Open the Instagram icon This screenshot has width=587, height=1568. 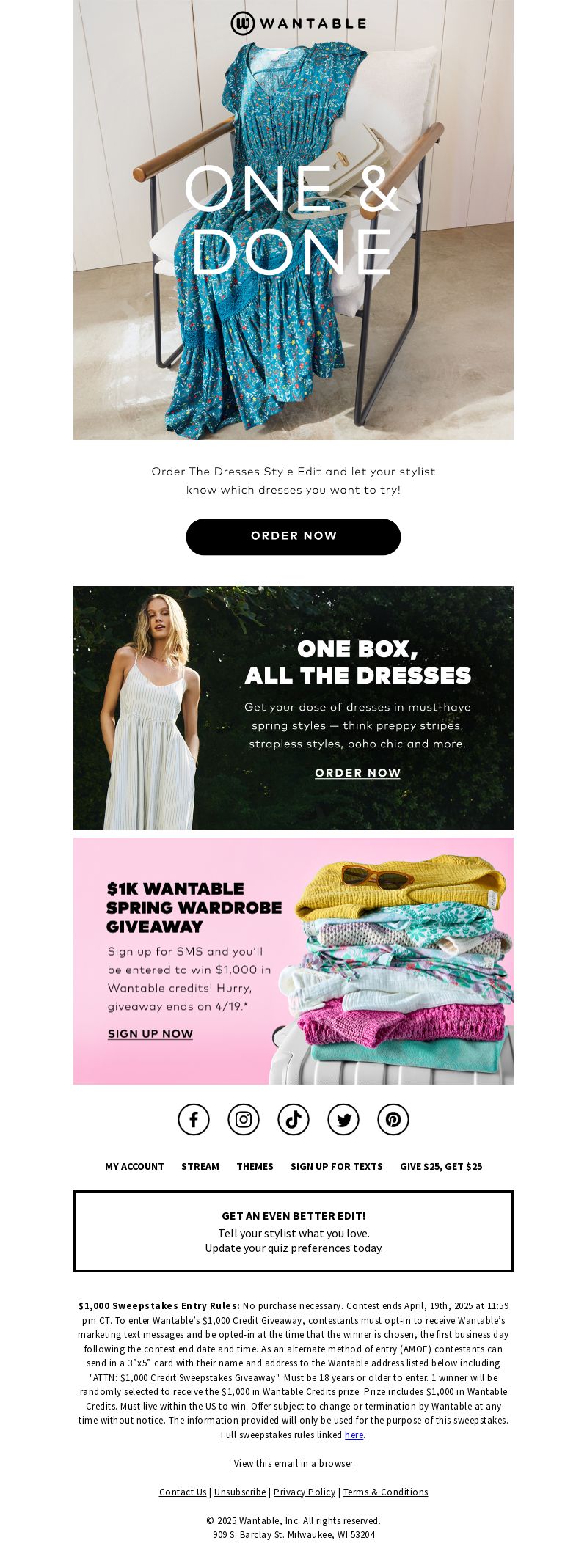[x=244, y=1119]
